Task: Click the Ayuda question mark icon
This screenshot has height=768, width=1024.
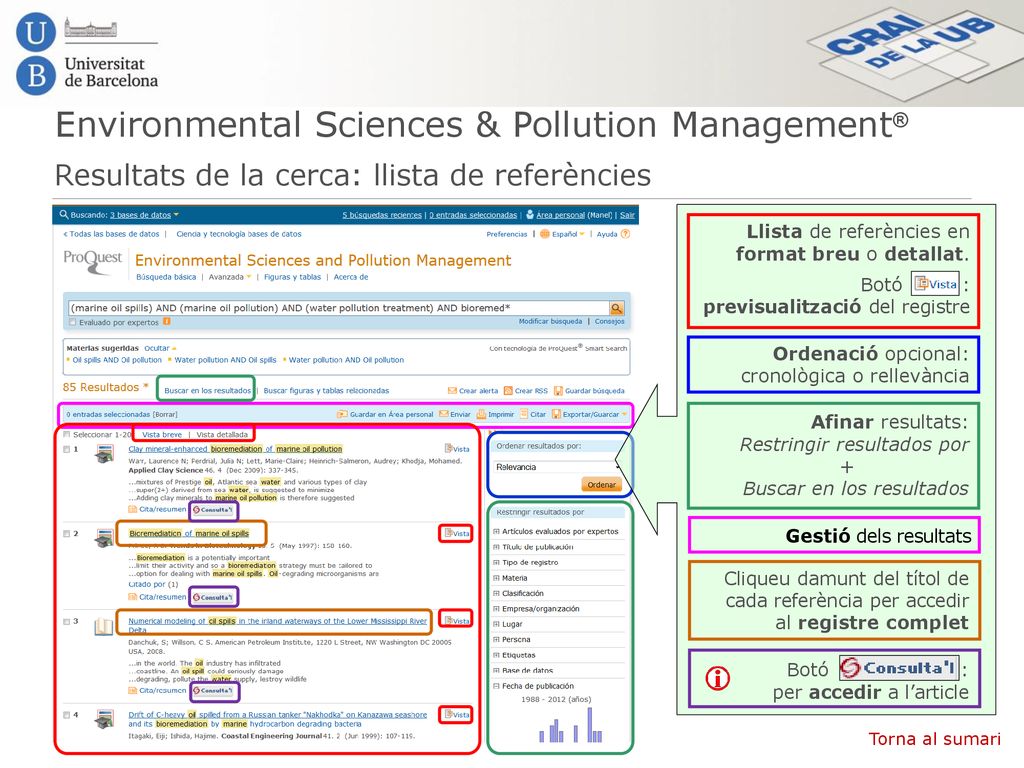Action: 625,234
